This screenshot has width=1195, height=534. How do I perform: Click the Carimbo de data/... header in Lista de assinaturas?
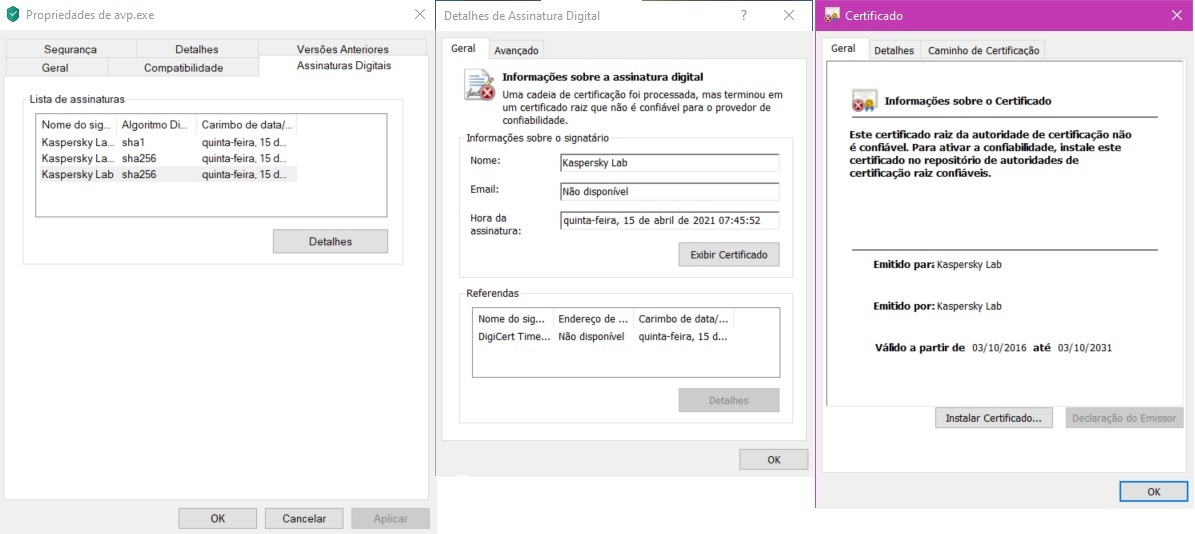tap(246, 124)
